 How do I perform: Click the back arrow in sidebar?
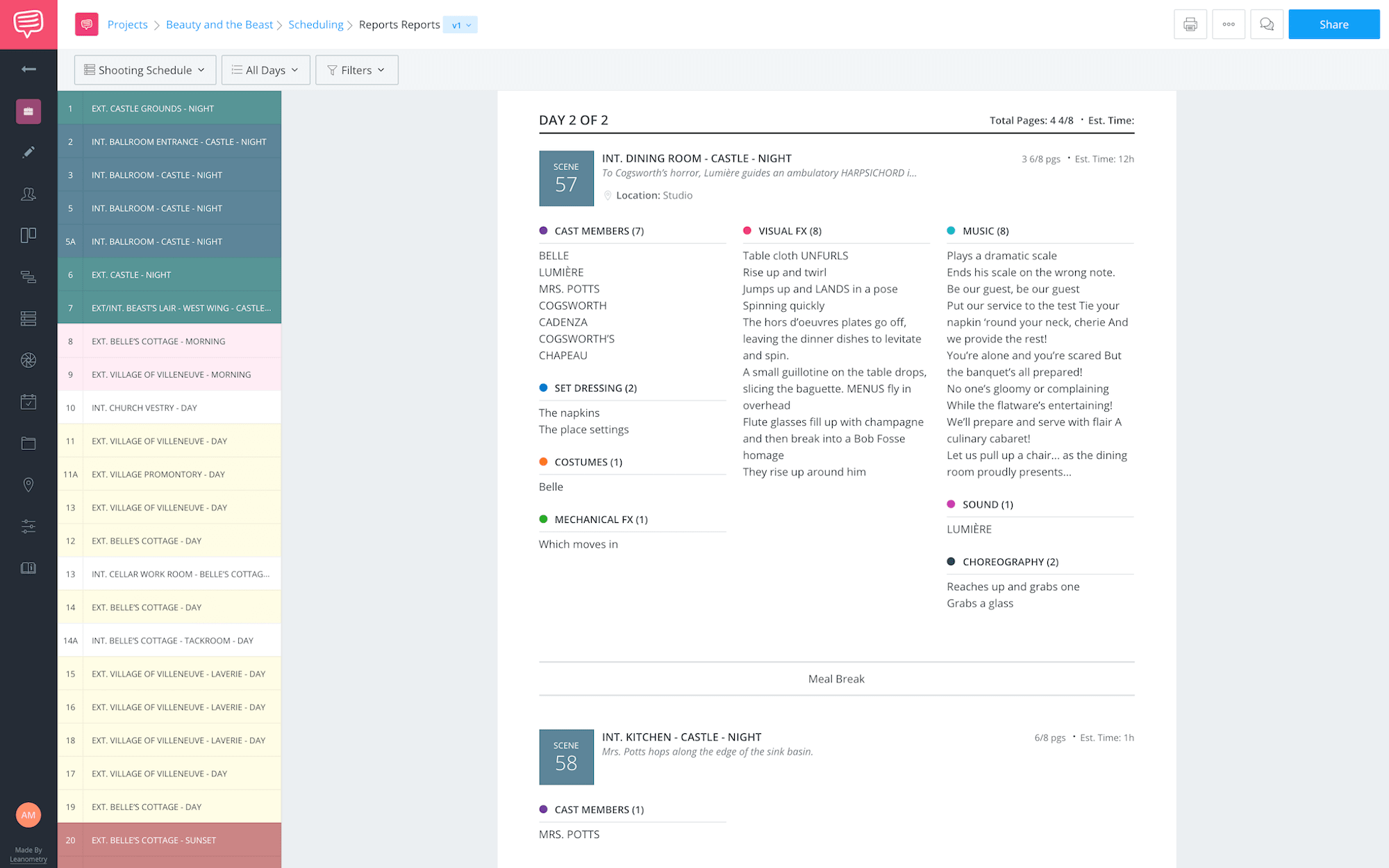point(28,69)
